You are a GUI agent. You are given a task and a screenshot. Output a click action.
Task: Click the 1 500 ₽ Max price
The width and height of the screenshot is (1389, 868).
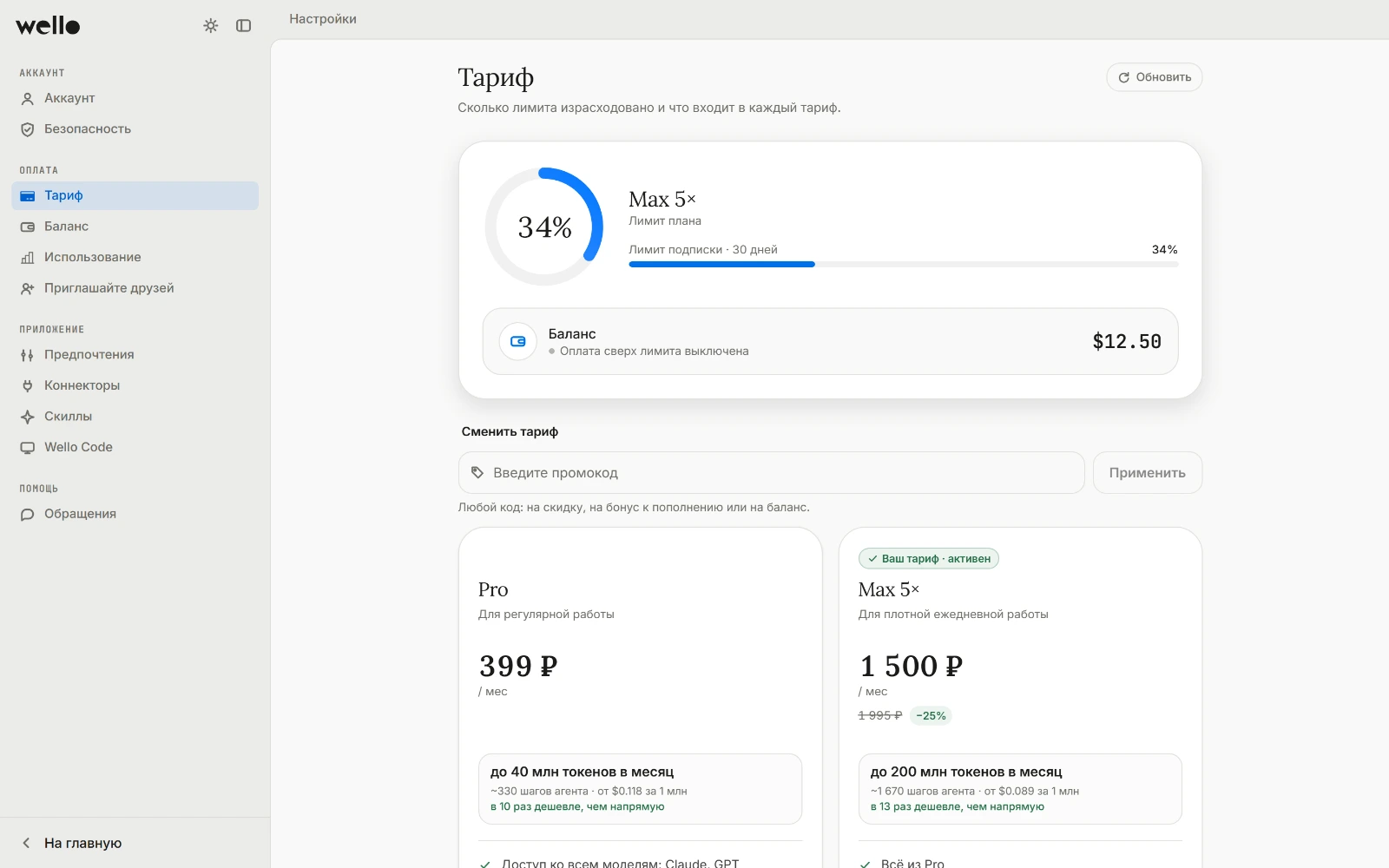[911, 666]
